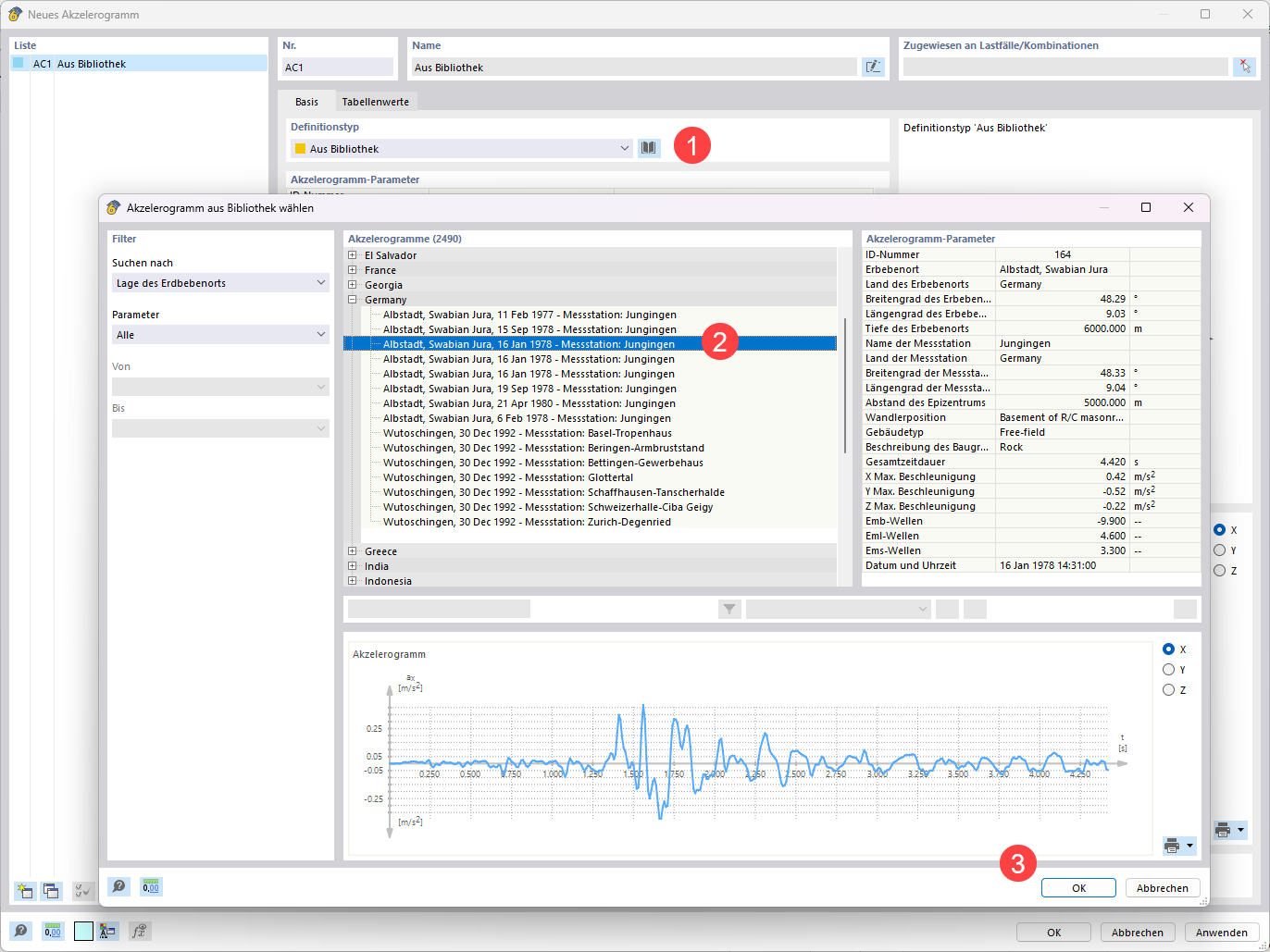Open units settings in the library selection dialog

click(x=151, y=886)
